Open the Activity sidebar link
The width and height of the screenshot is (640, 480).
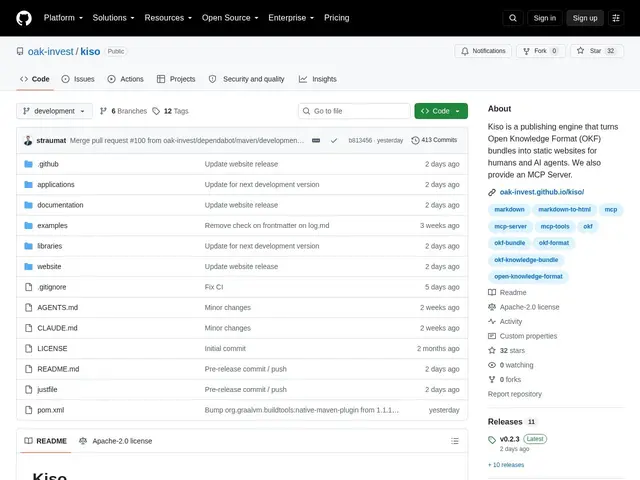(505, 322)
